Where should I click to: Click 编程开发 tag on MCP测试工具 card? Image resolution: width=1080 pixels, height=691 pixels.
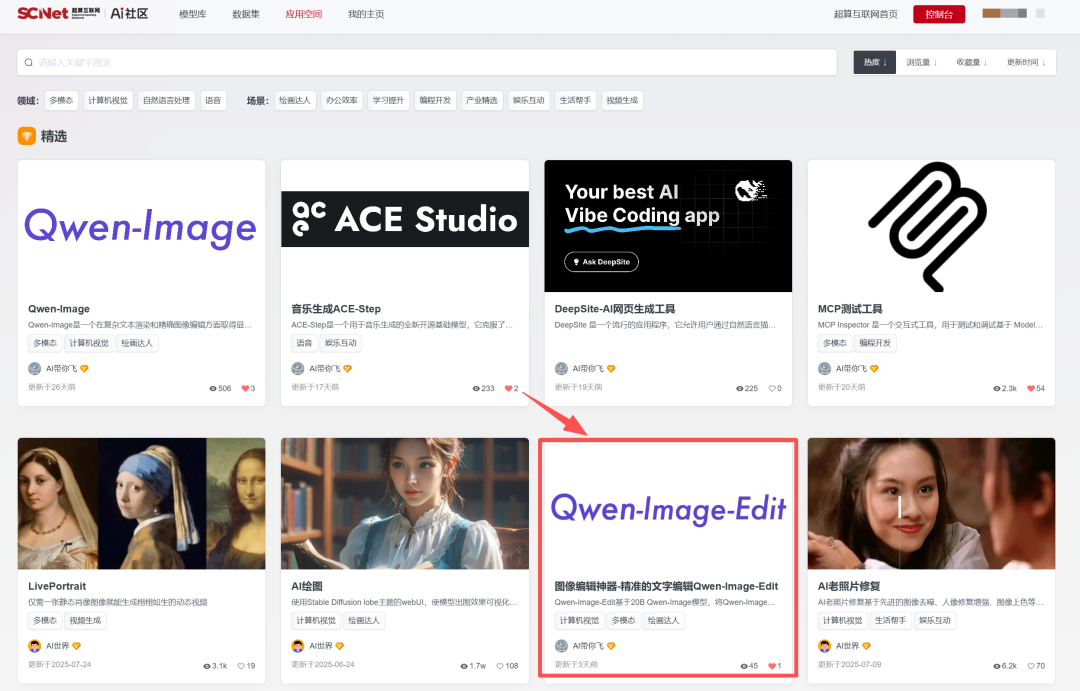(875, 343)
